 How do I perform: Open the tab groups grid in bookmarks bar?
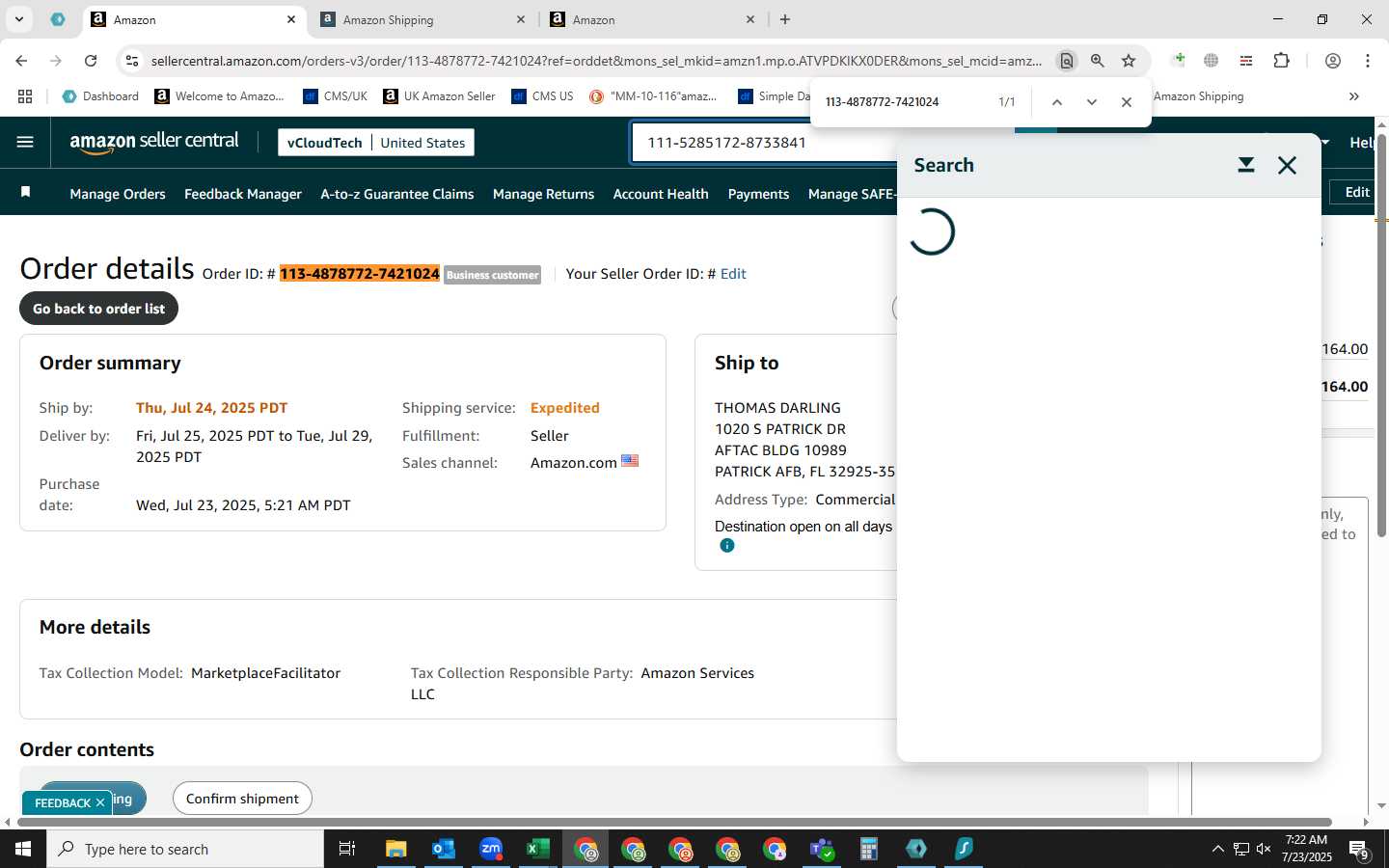(x=25, y=96)
